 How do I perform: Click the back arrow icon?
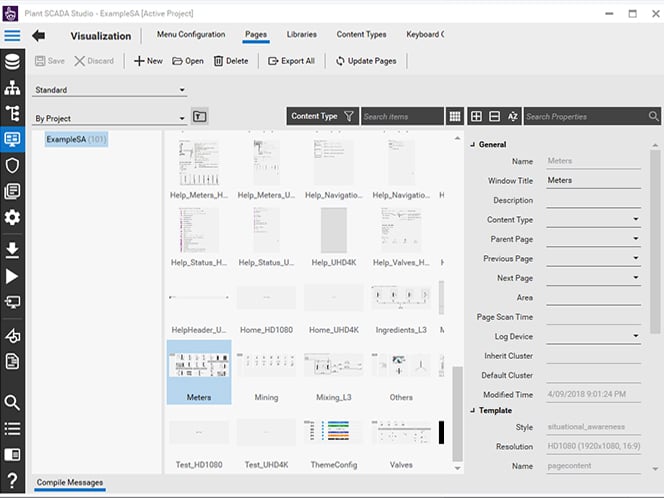tap(39, 35)
